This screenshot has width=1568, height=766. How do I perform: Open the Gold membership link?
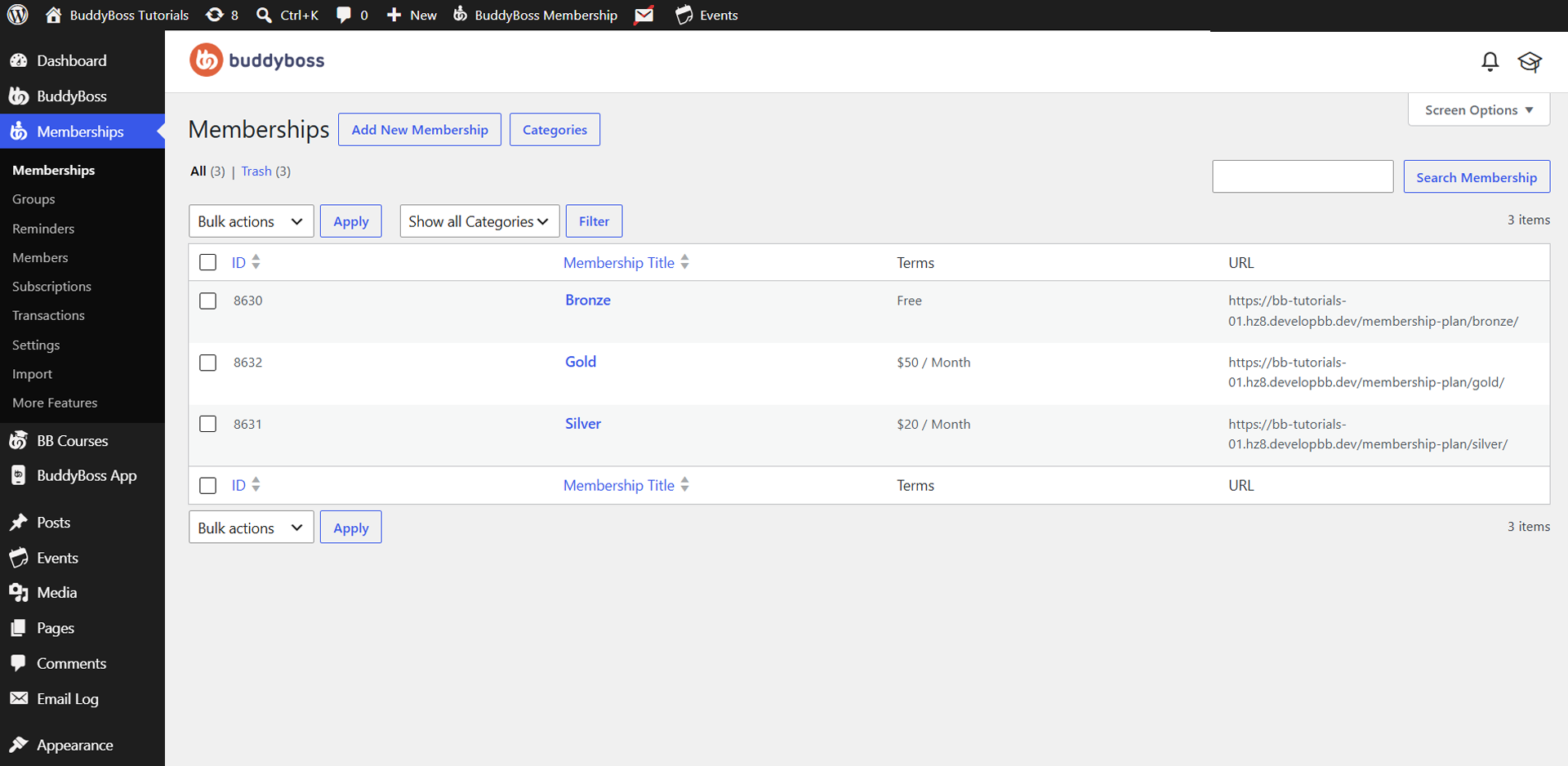tap(581, 362)
